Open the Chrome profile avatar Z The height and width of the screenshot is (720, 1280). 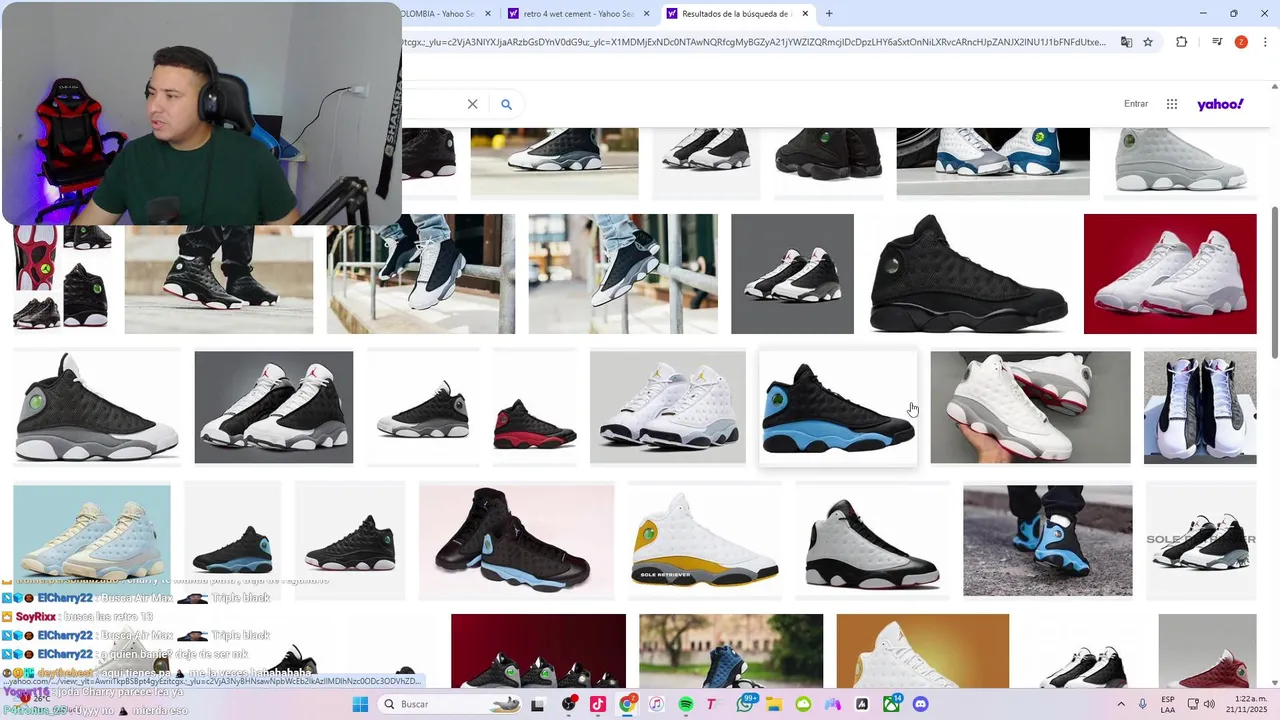[1241, 42]
